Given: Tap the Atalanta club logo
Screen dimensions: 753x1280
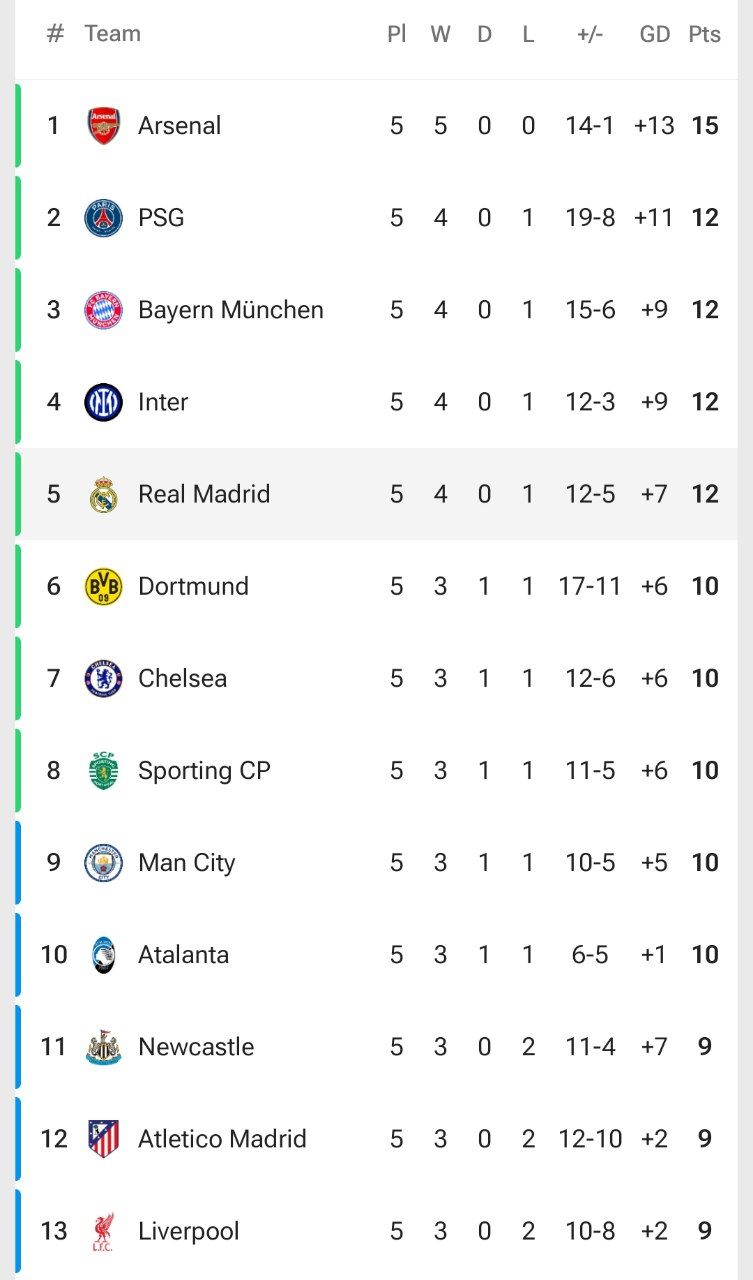Looking at the screenshot, I should (x=104, y=955).
